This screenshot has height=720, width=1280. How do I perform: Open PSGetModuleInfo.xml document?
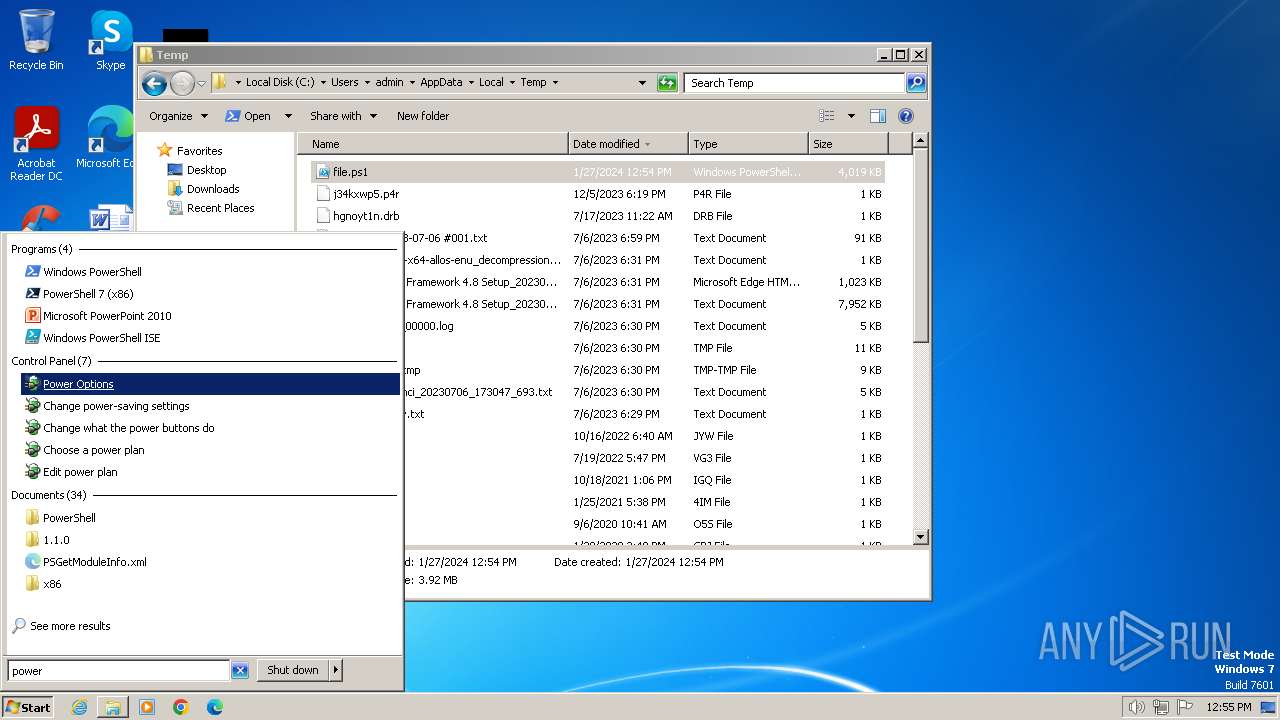[x=94, y=562]
